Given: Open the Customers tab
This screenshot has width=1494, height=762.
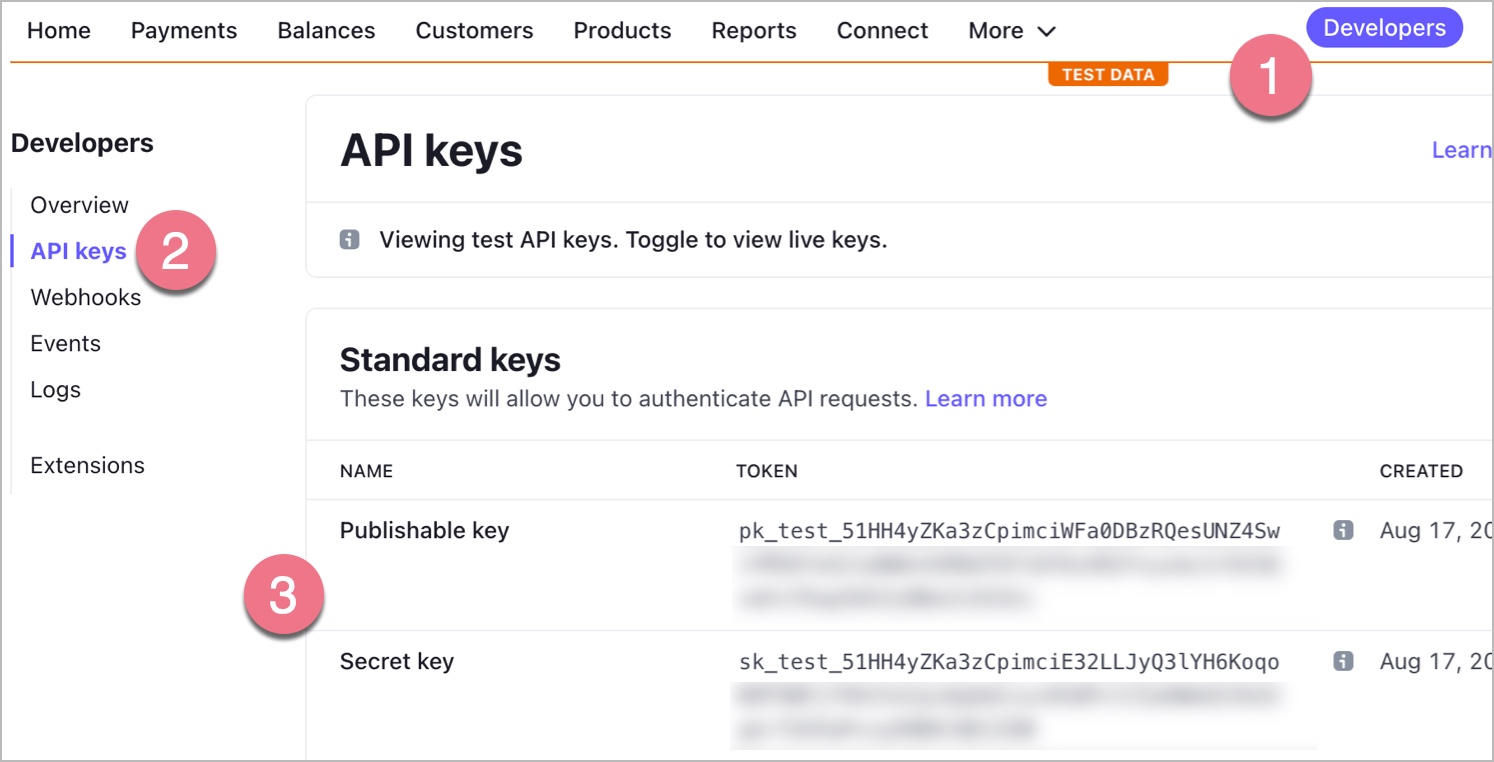Looking at the screenshot, I should [474, 31].
